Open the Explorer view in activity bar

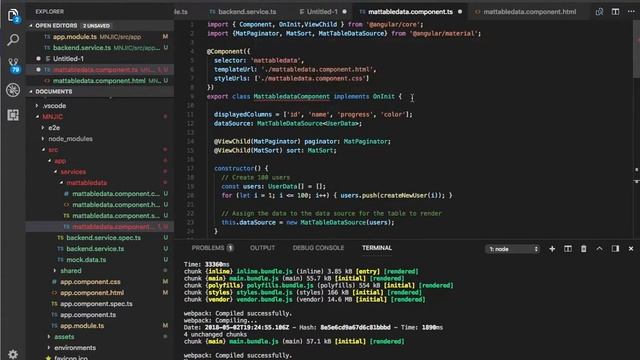(x=13, y=16)
